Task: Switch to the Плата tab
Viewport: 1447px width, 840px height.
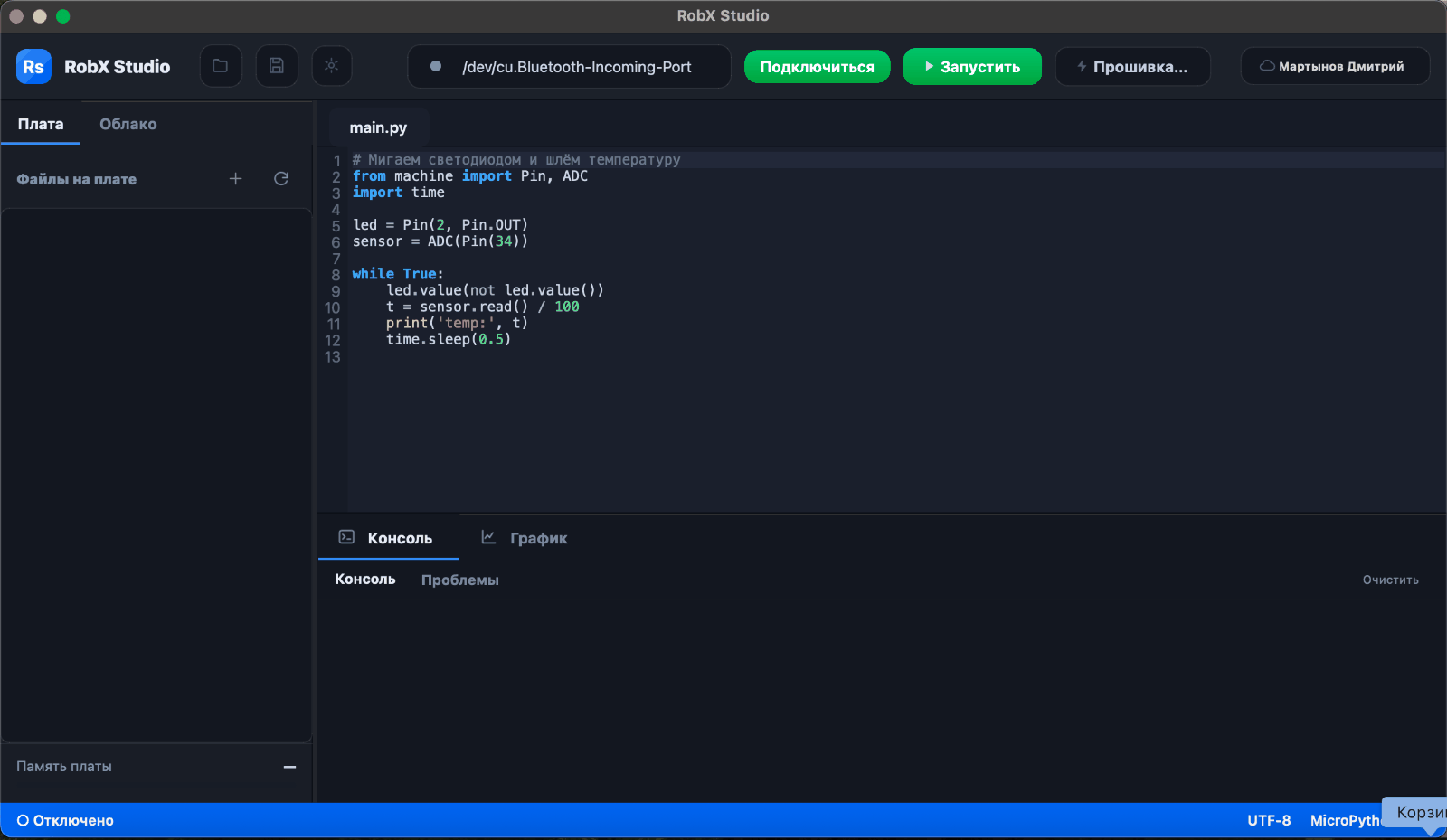Action: click(x=41, y=124)
